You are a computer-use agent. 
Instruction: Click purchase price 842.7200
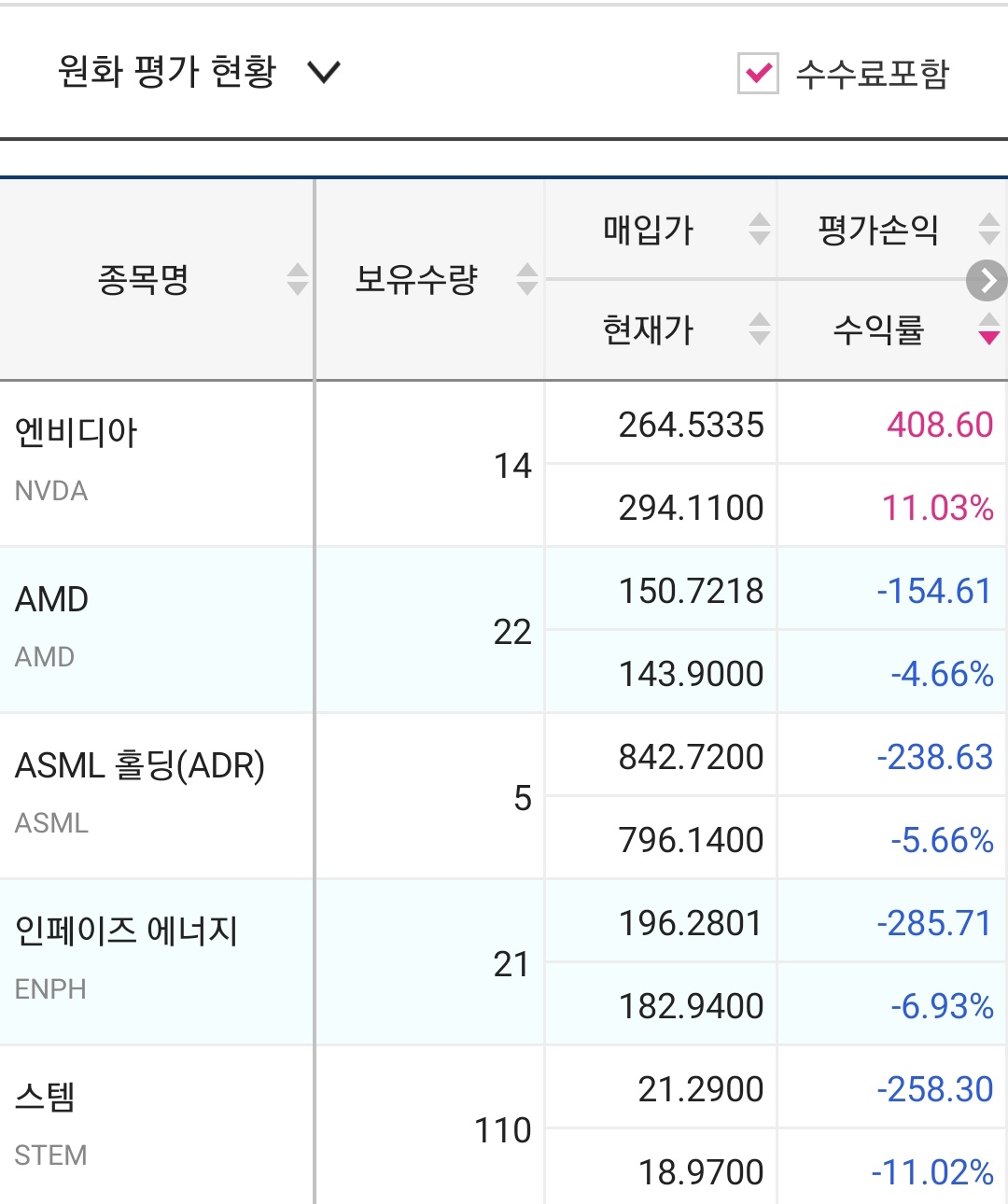[692, 757]
